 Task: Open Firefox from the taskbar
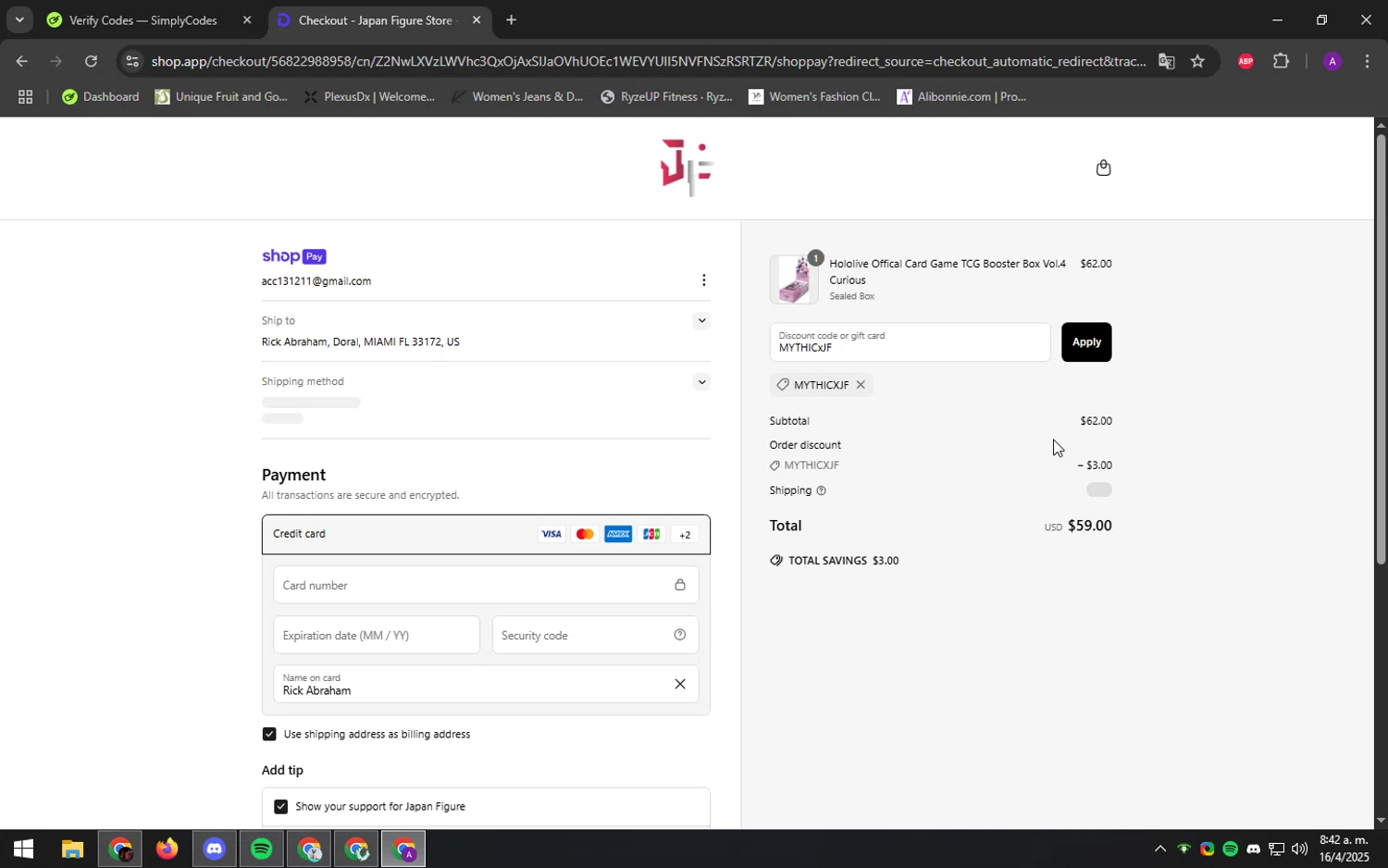pos(167,849)
